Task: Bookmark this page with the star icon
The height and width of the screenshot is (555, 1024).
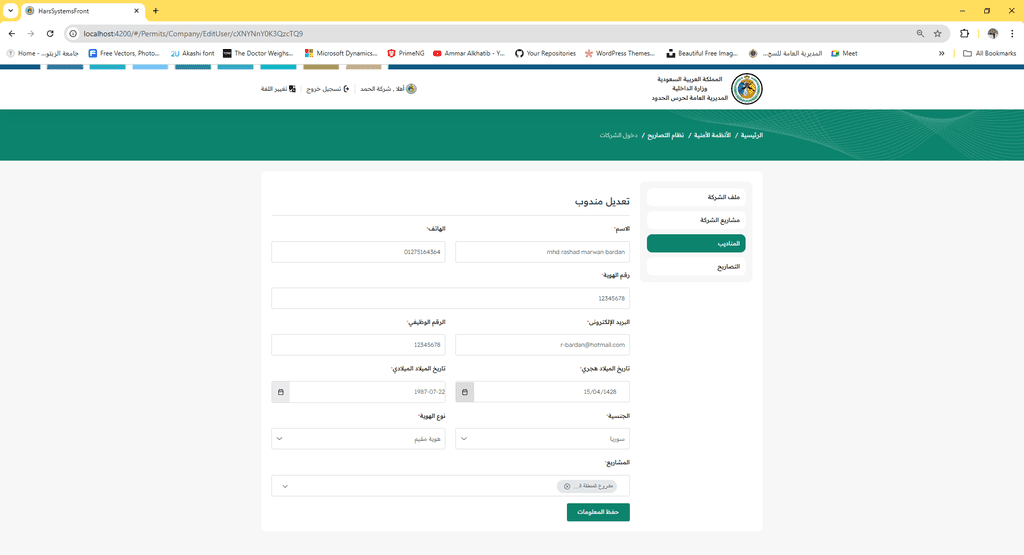Action: pyautogui.click(x=938, y=33)
